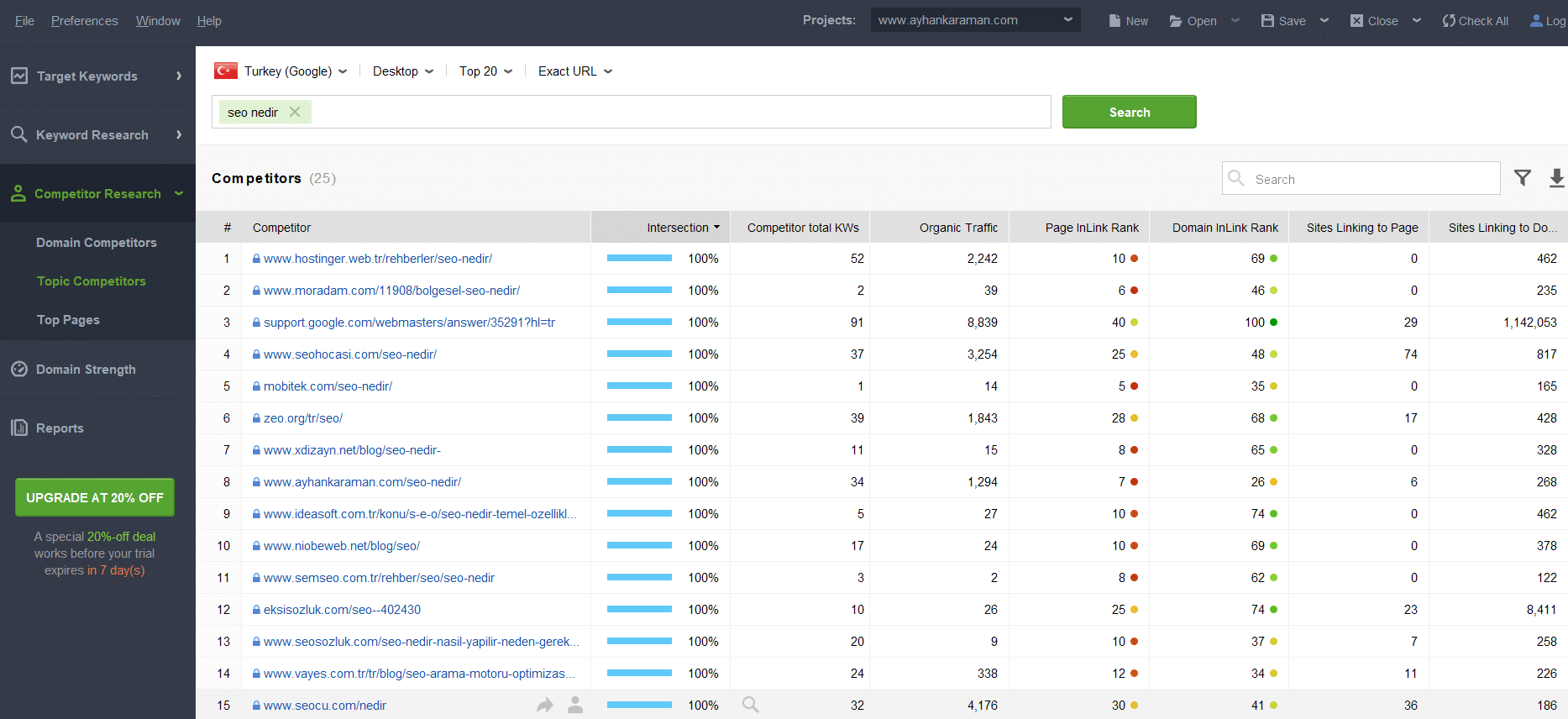Open the www.seohocasi.com/seo-nedir/ link
Screen dimensions: 1568x719
click(x=350, y=354)
